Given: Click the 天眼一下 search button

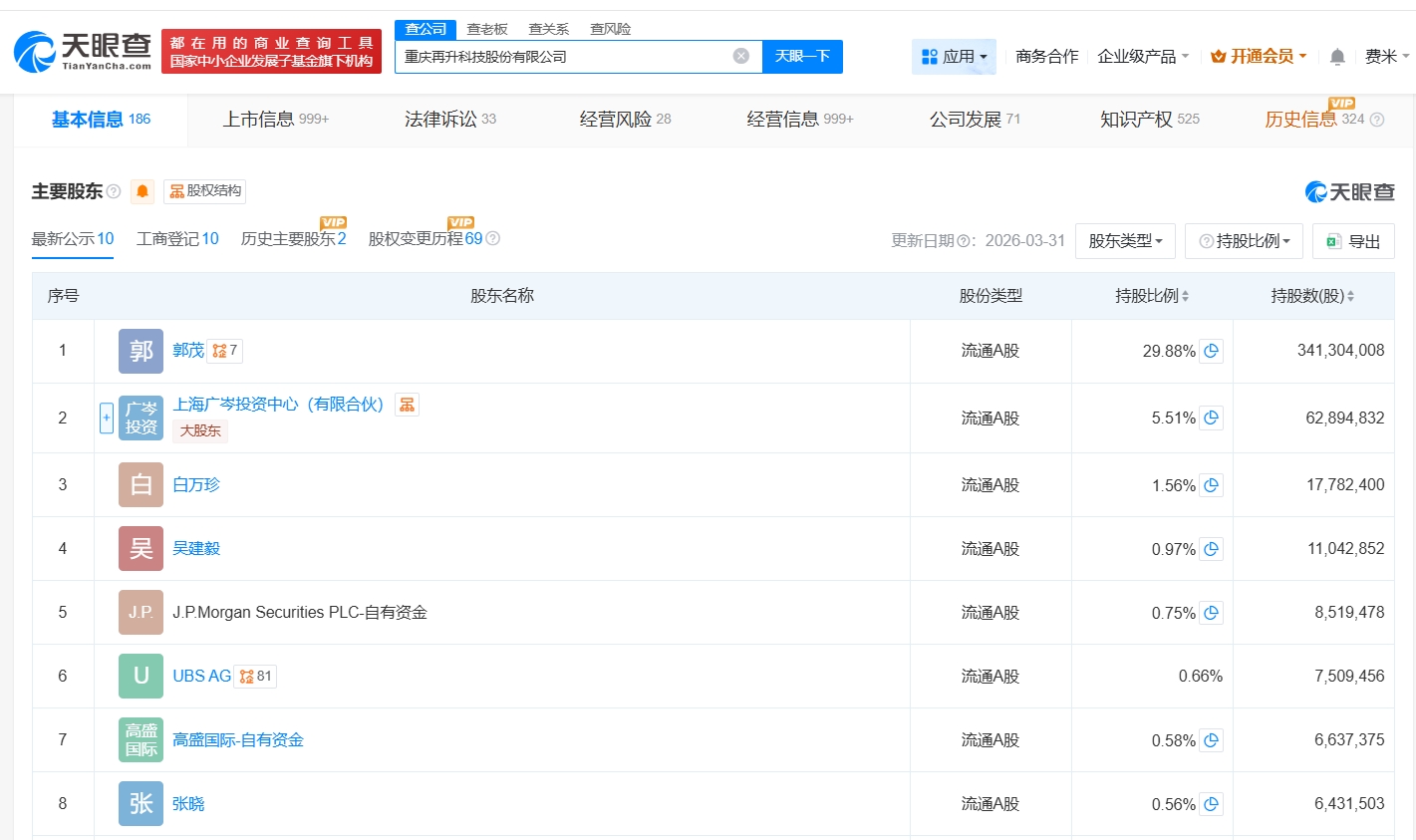Looking at the screenshot, I should click(x=802, y=57).
